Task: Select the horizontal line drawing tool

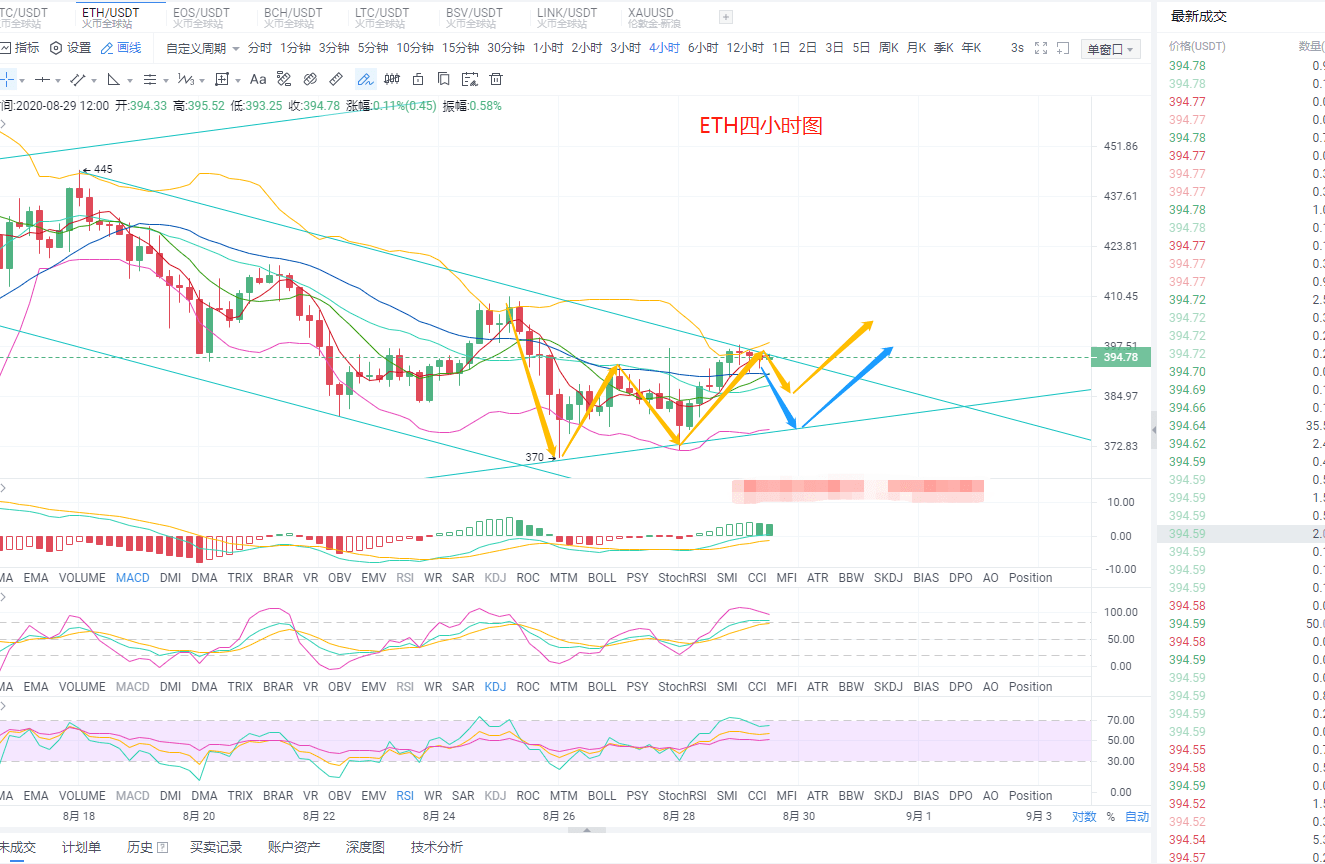Action: (42, 79)
